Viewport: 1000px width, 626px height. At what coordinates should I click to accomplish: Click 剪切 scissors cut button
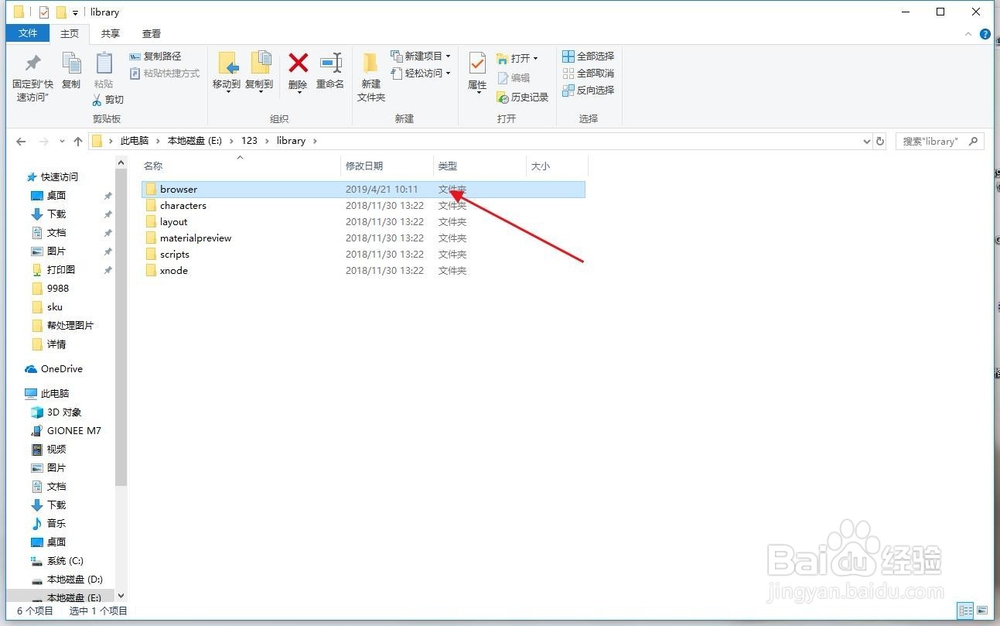click(108, 99)
